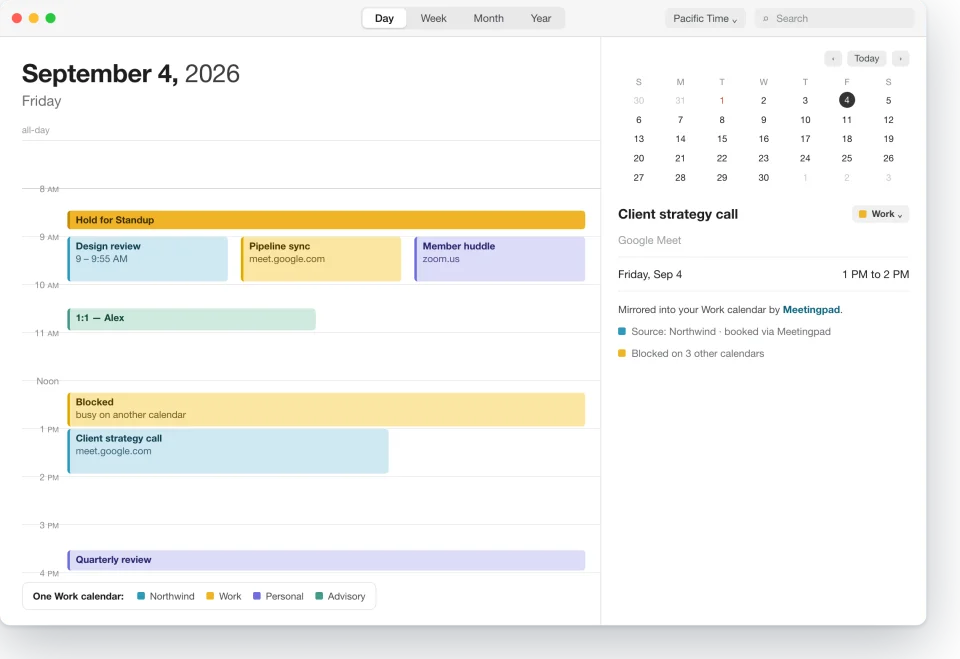The image size is (960, 659).
Task: Click the Northwind color swatch in legend
Action: click(x=141, y=596)
